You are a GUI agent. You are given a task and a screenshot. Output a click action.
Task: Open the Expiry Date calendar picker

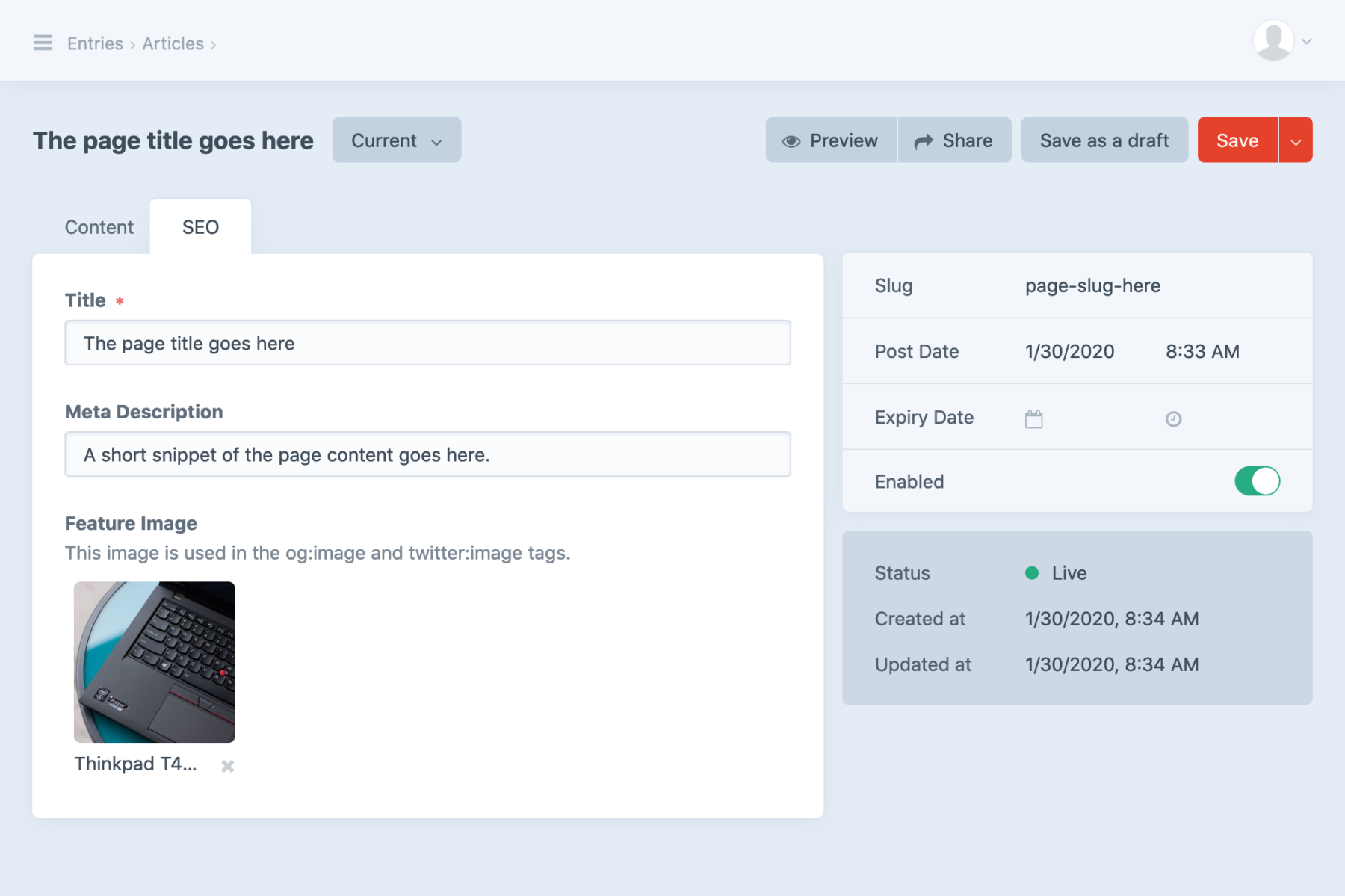[x=1034, y=418]
